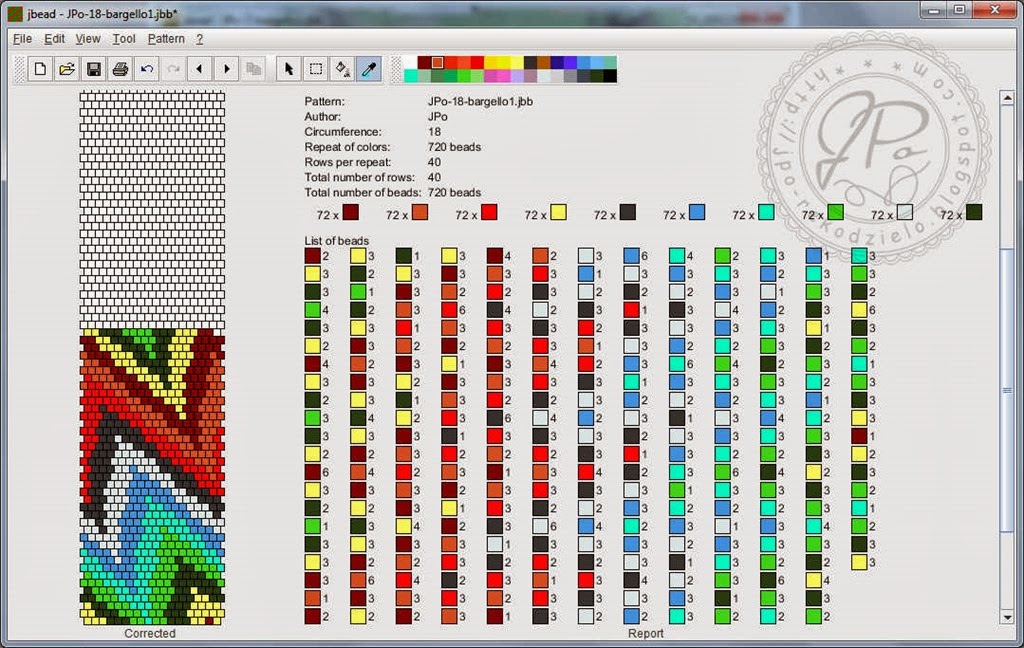The image size is (1024, 648).
Task: Undo the last change
Action: [147, 69]
